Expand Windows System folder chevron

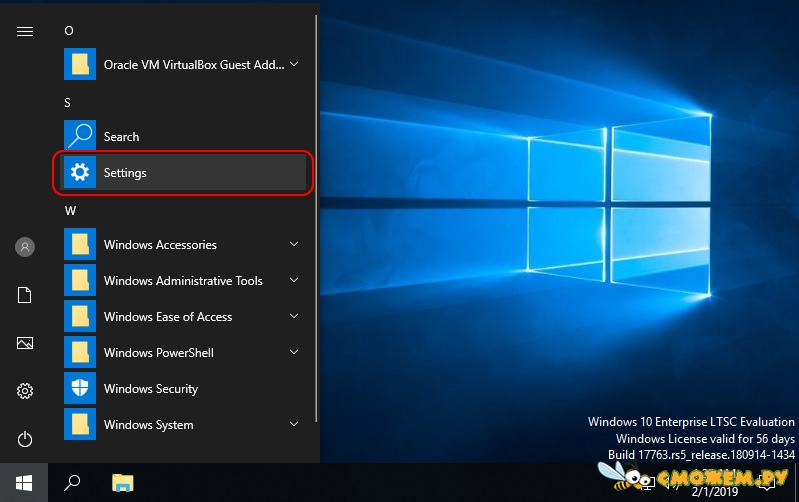pyautogui.click(x=294, y=424)
